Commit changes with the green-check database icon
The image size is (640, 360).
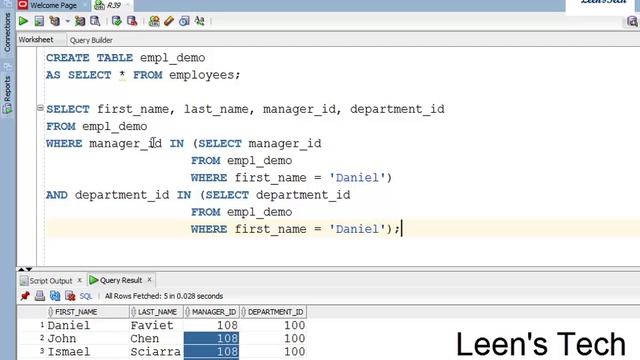point(117,21)
